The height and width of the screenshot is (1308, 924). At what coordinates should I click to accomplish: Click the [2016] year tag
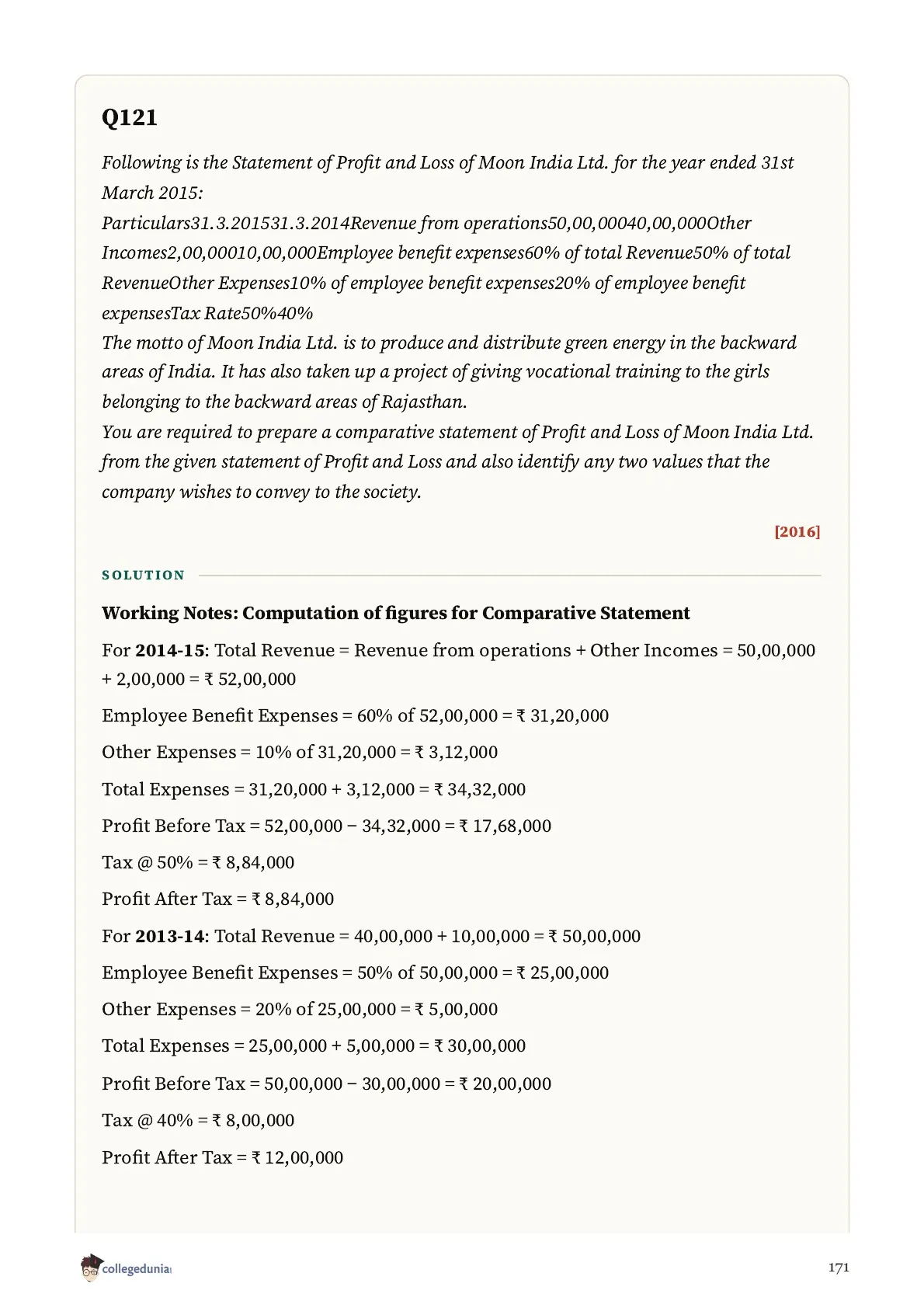click(x=797, y=531)
